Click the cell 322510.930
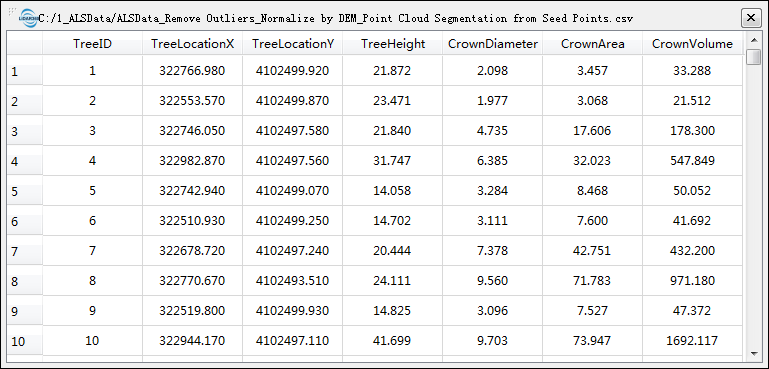The height and width of the screenshot is (369, 769). [x=192, y=220]
